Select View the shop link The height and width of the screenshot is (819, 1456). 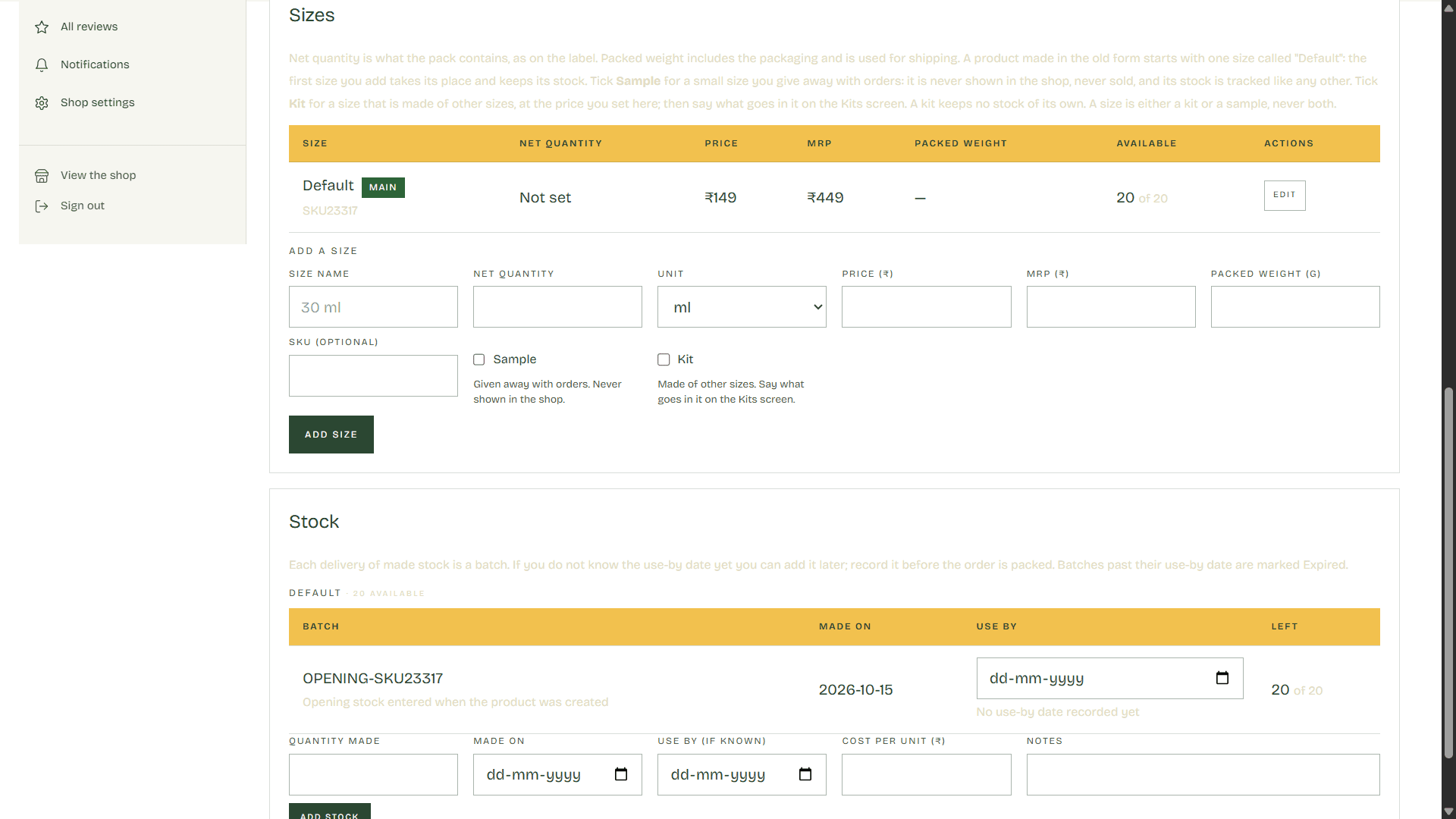(99, 175)
